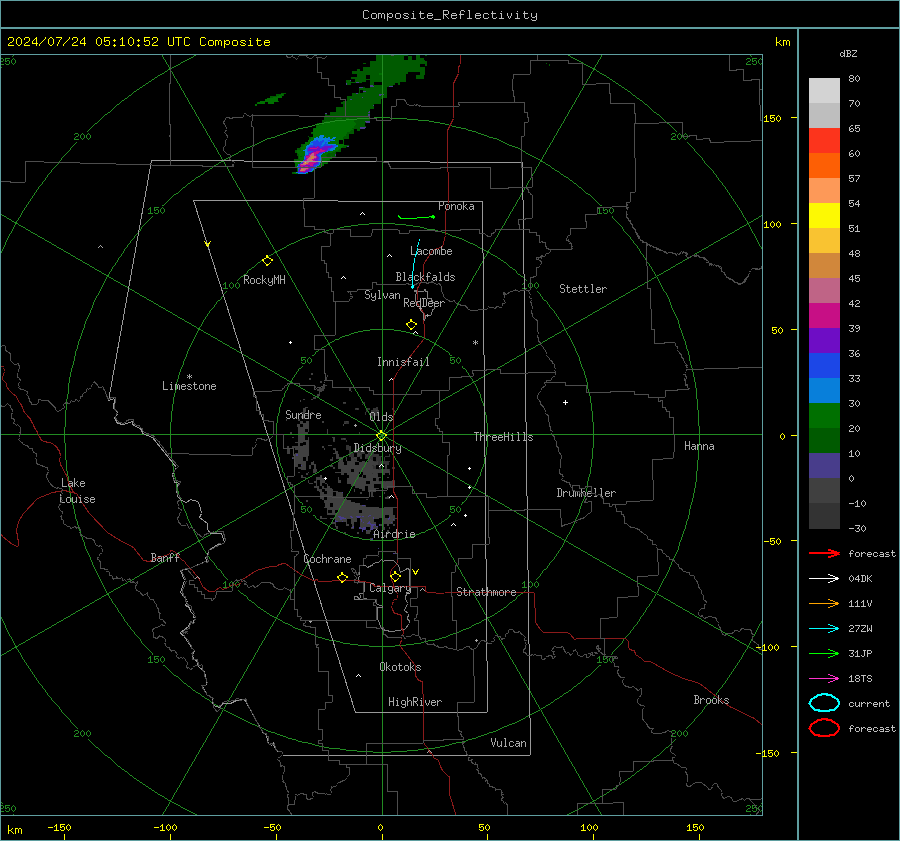Click the 'HighRiver' map label

pos(415,702)
